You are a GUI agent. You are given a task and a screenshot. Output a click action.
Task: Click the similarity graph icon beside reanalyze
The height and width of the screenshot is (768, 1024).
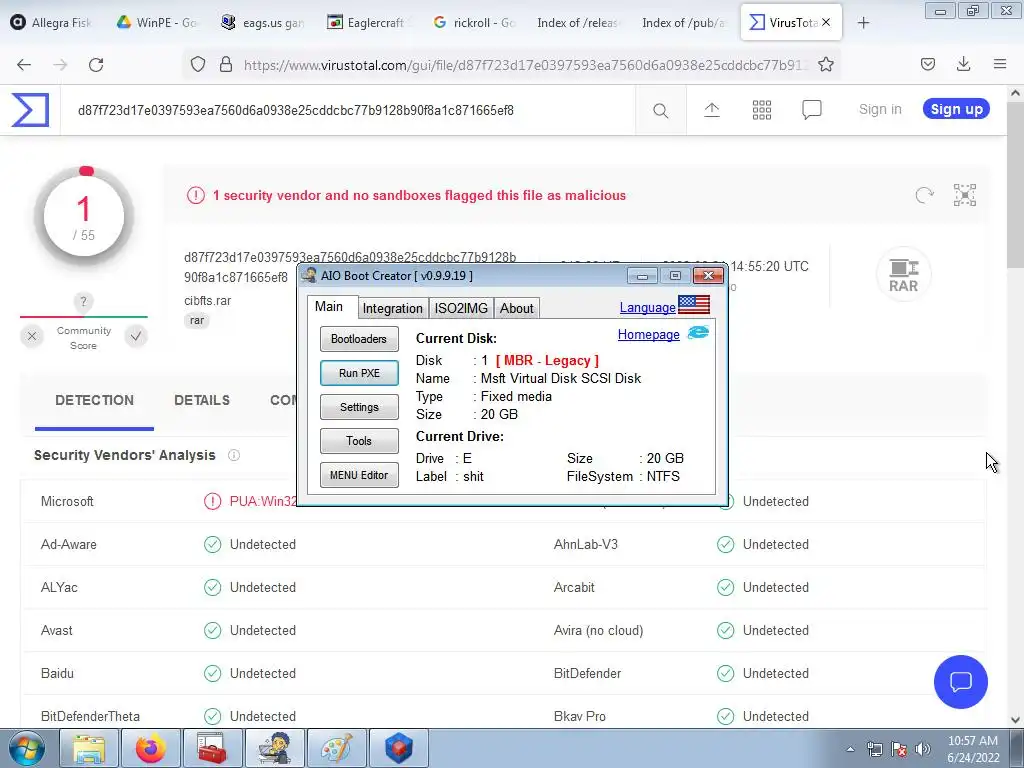click(965, 195)
